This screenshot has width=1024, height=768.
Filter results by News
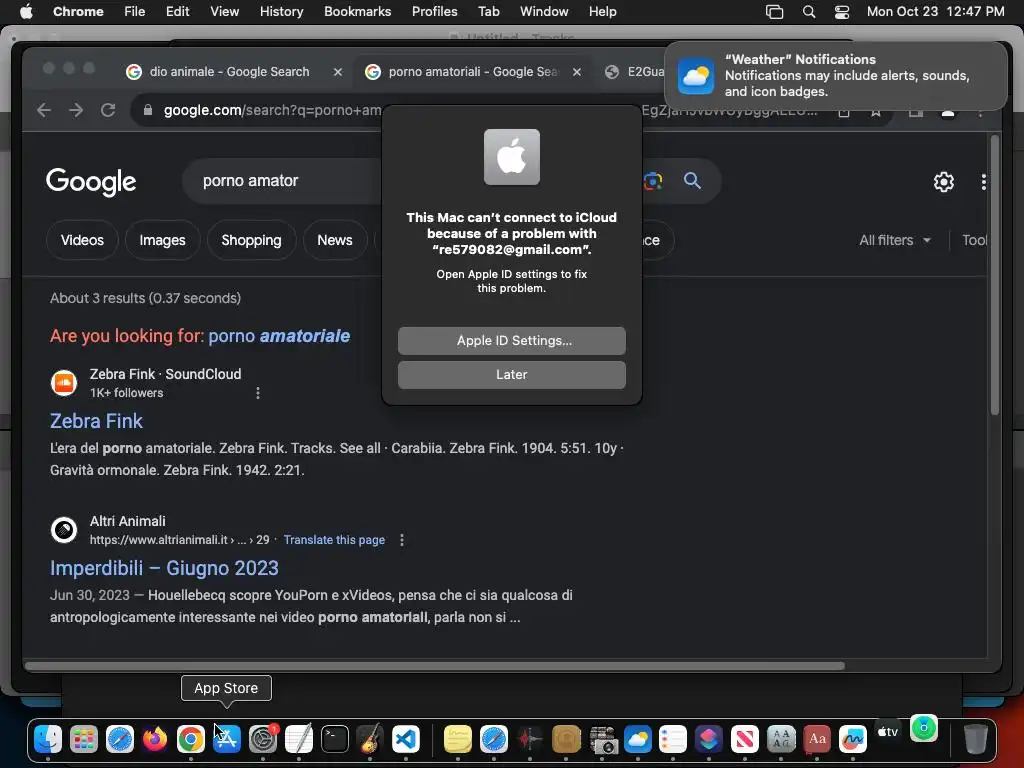point(334,240)
